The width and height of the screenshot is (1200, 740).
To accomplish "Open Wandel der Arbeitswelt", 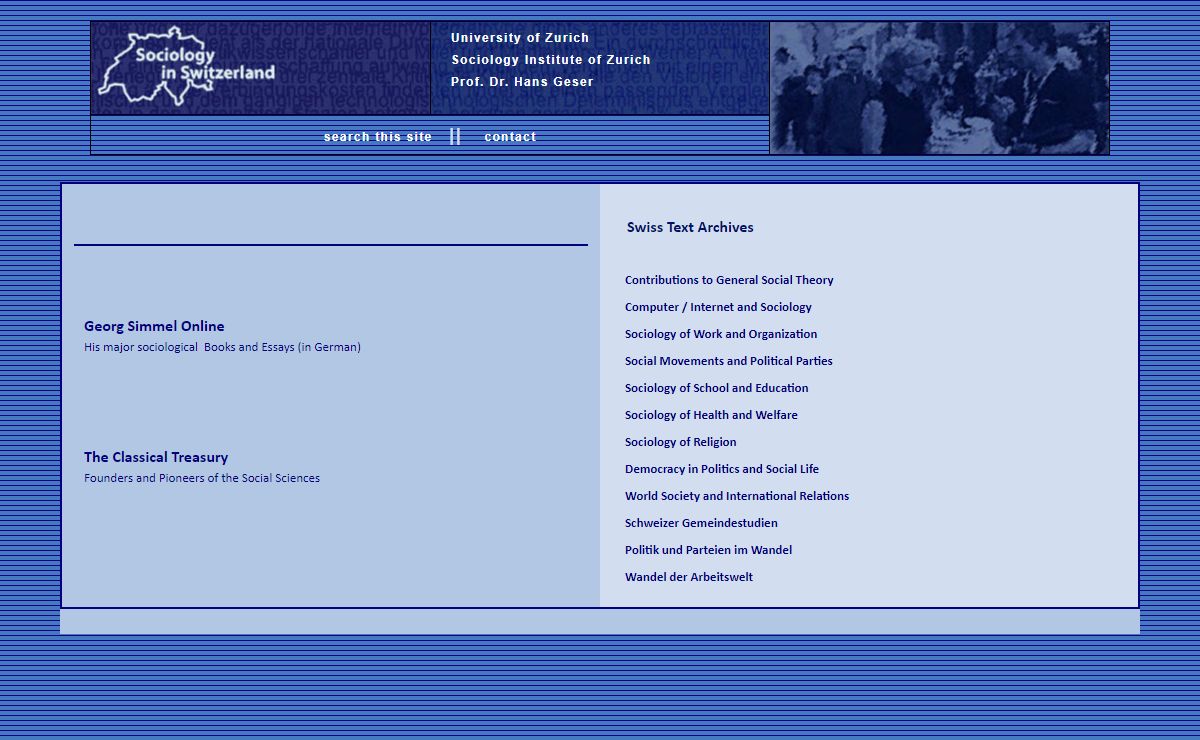I will pos(689,577).
